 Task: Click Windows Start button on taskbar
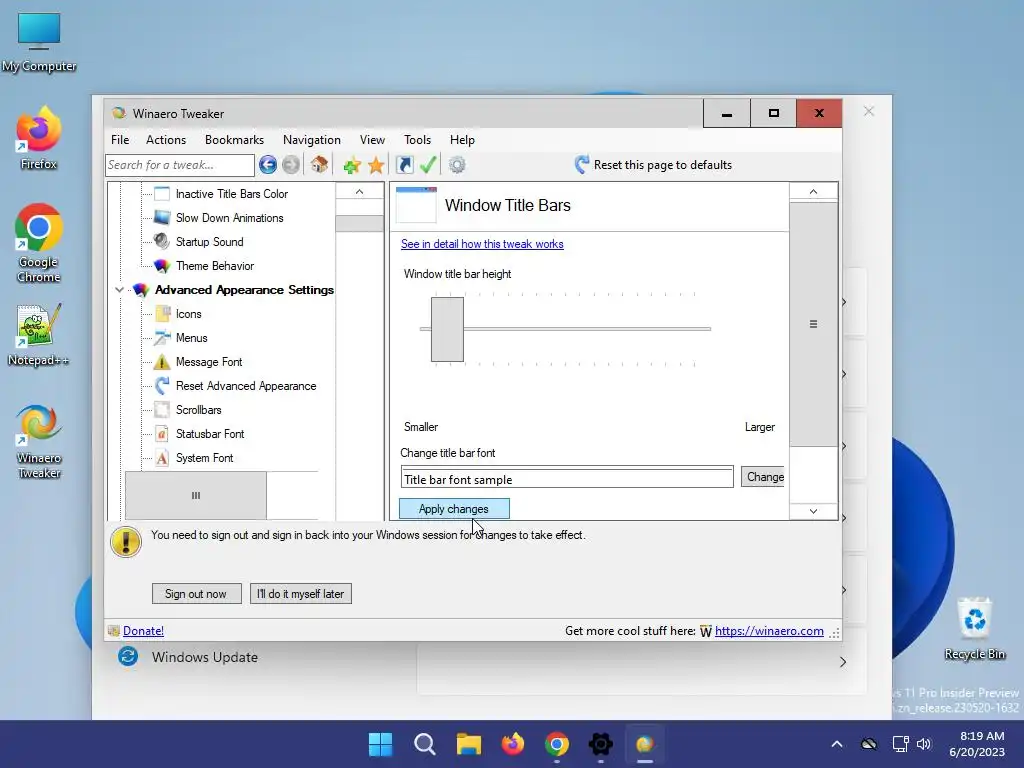(x=381, y=744)
